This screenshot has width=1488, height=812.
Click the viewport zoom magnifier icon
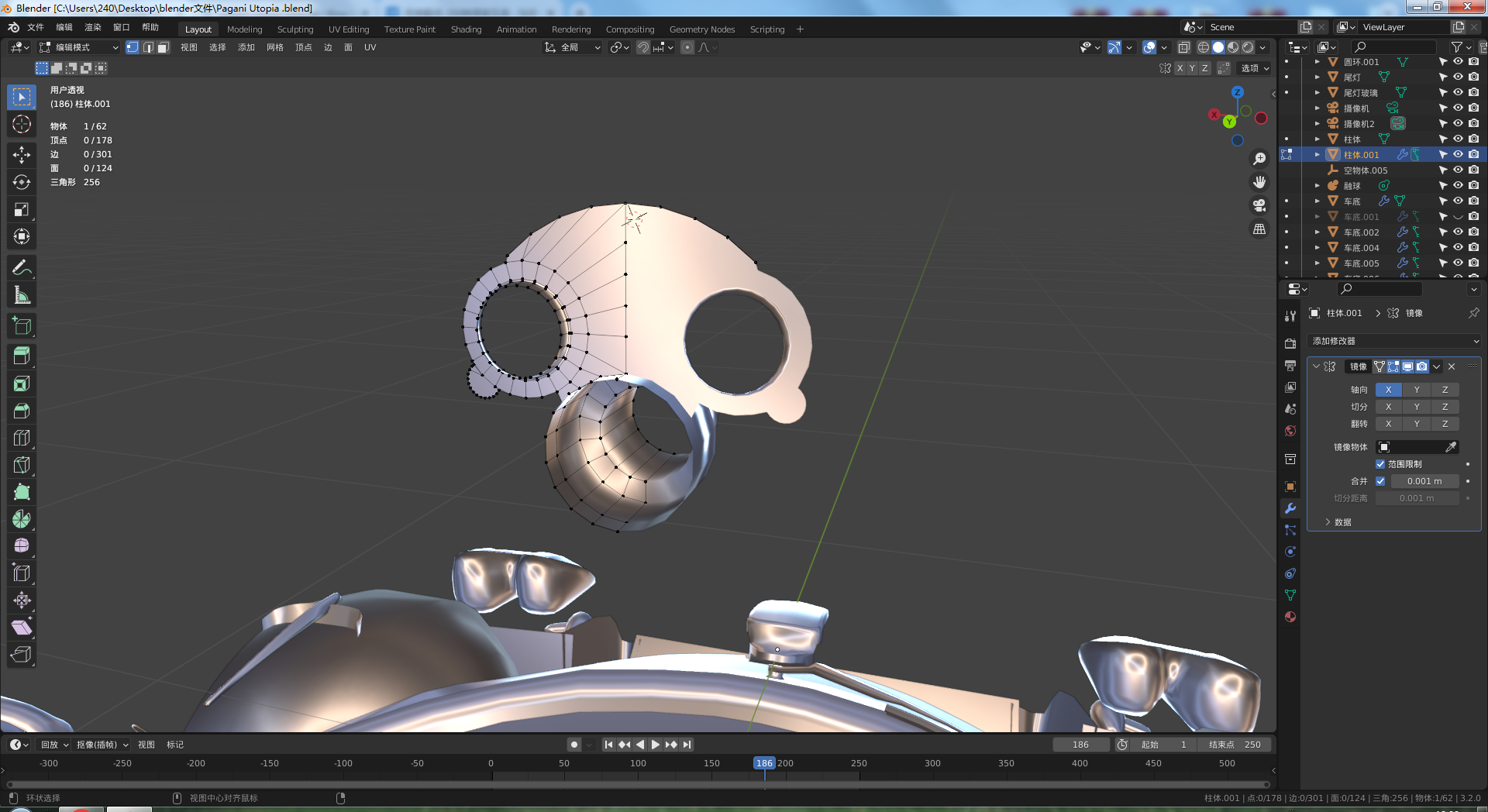1259,159
